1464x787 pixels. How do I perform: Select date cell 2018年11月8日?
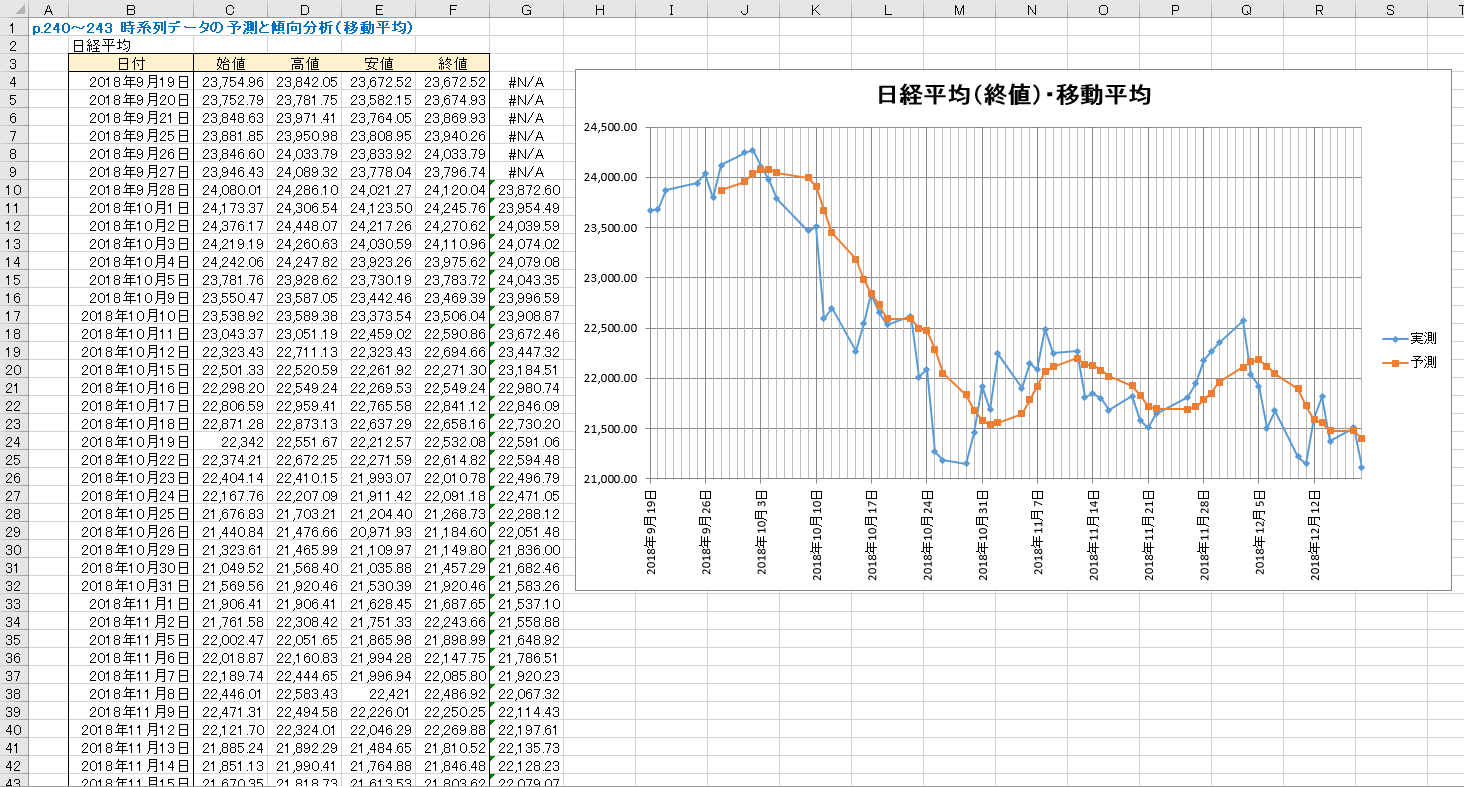point(130,693)
